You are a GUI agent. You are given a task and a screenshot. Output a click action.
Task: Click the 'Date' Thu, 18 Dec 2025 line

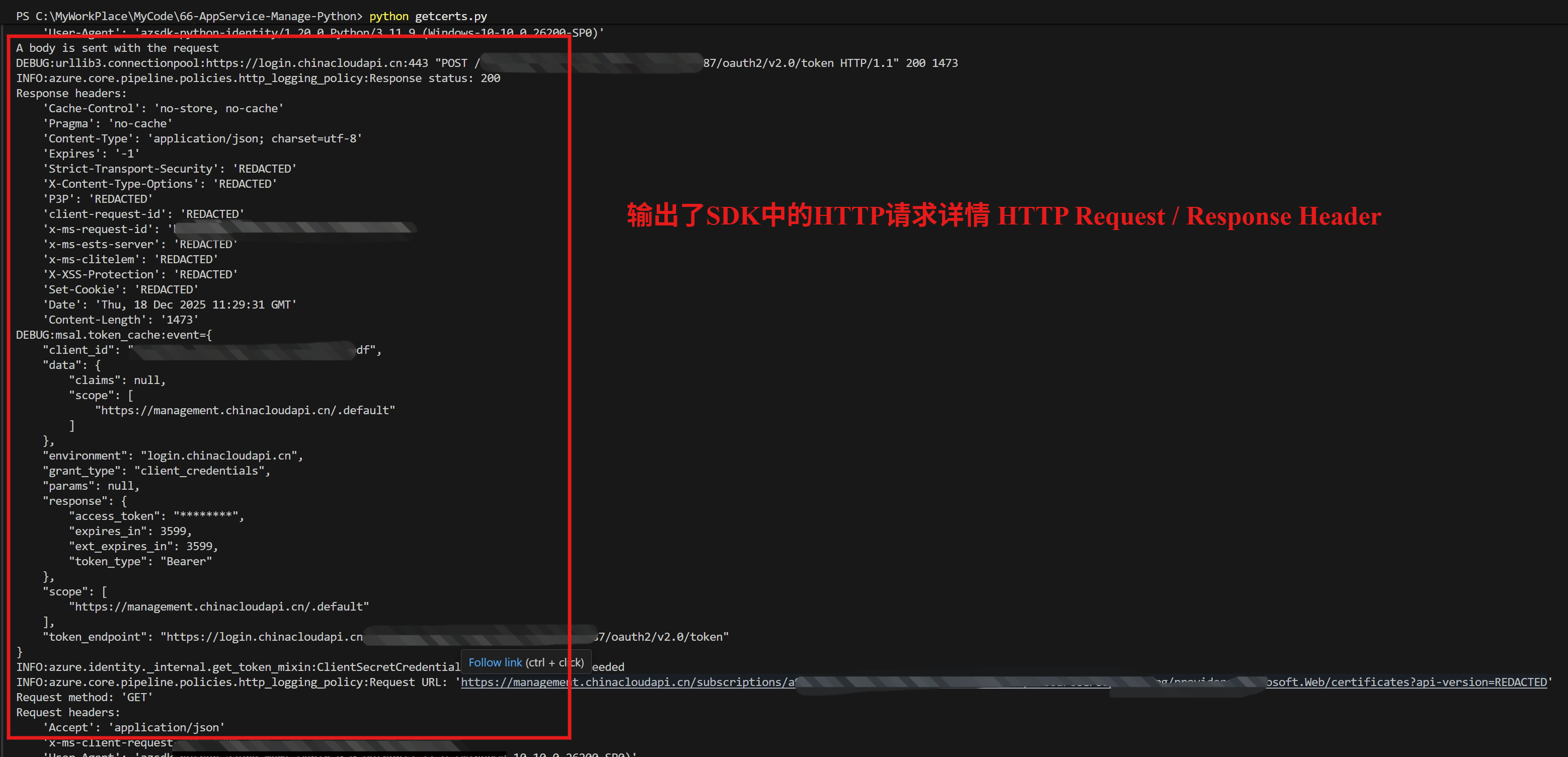coord(169,305)
